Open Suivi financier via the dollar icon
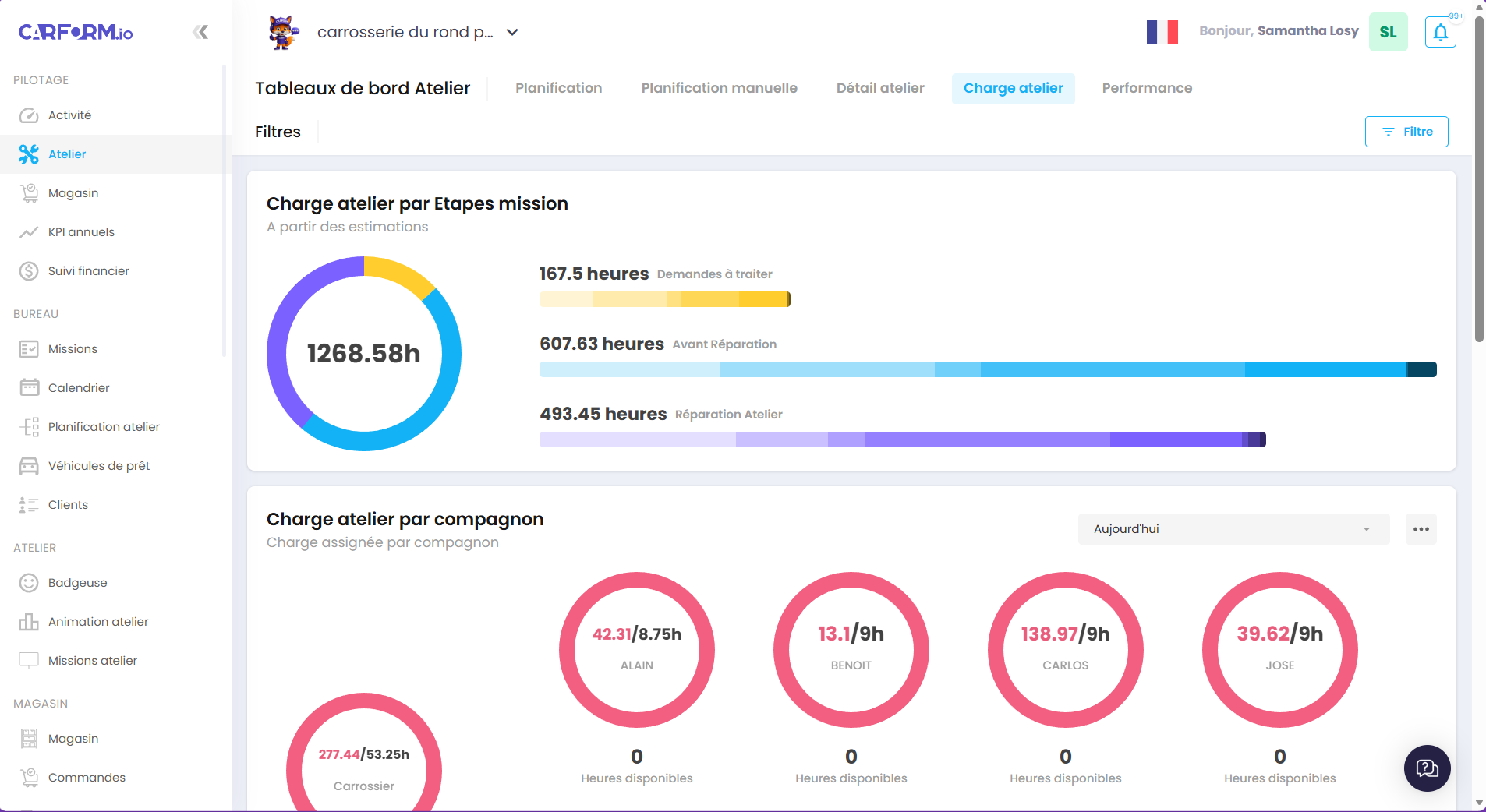 [x=29, y=270]
